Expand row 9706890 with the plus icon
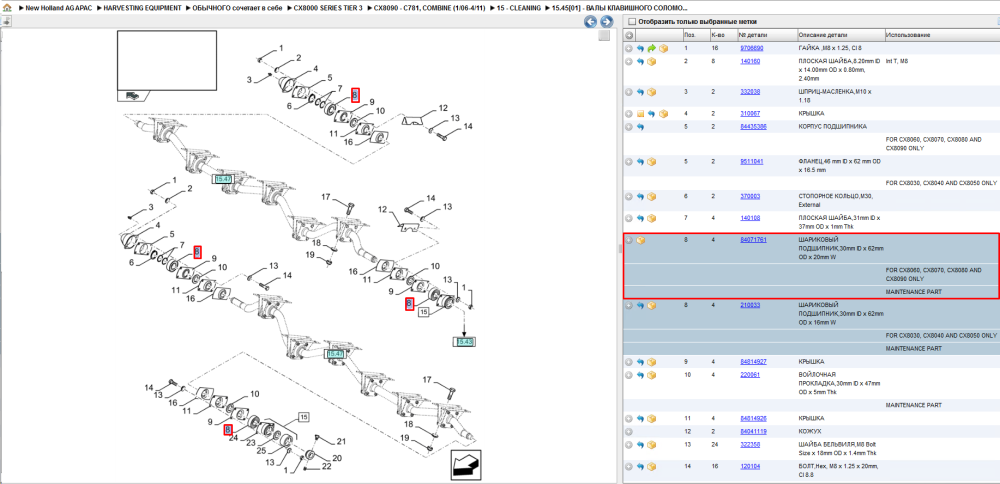 pos(629,48)
